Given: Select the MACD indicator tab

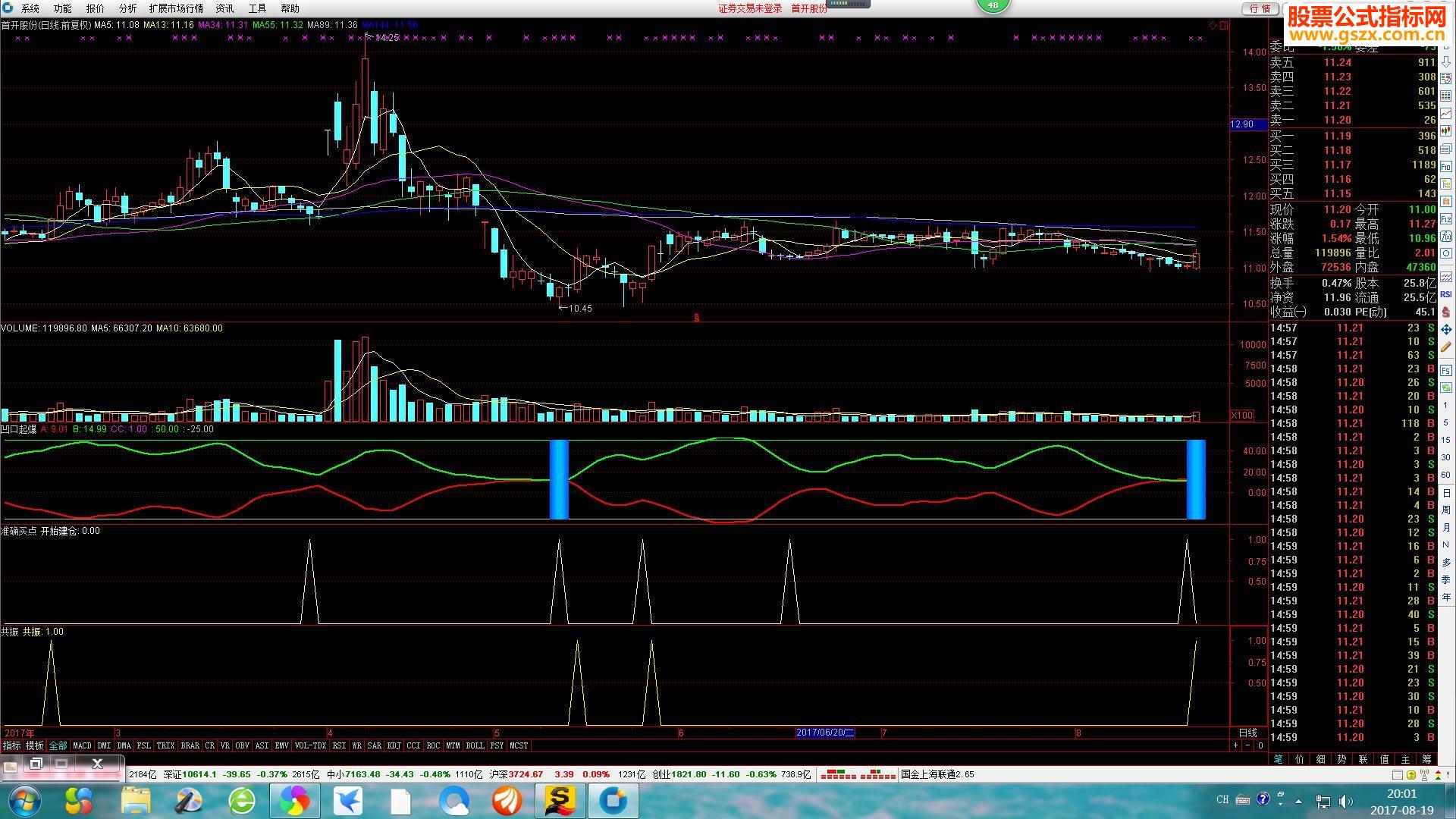Looking at the screenshot, I should [82, 746].
